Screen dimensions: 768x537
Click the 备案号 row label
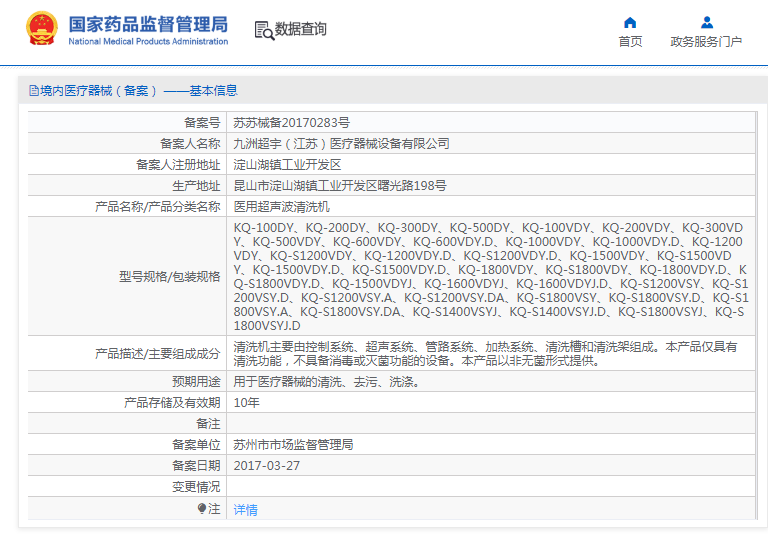pyautogui.click(x=202, y=122)
